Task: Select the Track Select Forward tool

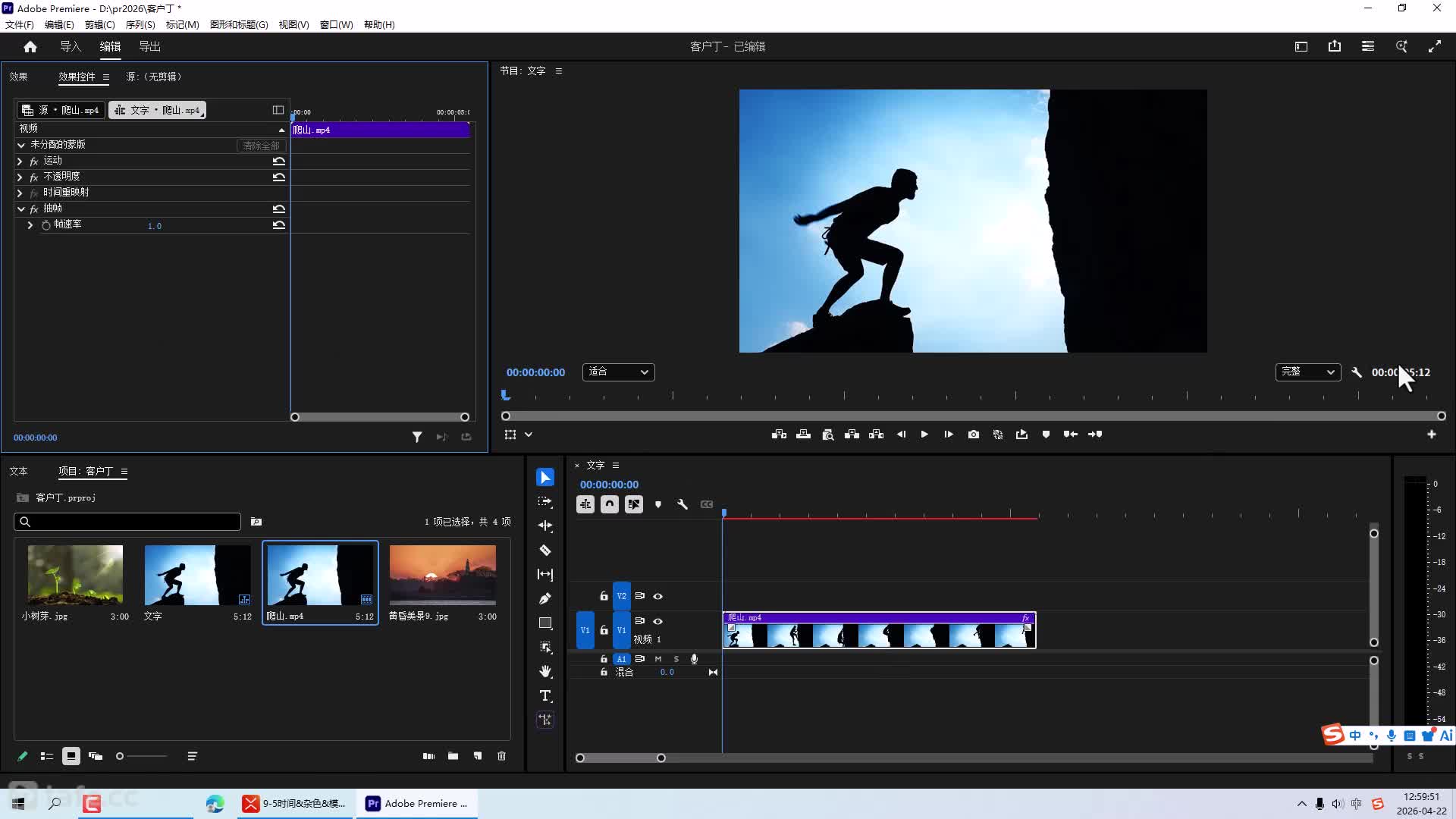Action: tap(545, 501)
